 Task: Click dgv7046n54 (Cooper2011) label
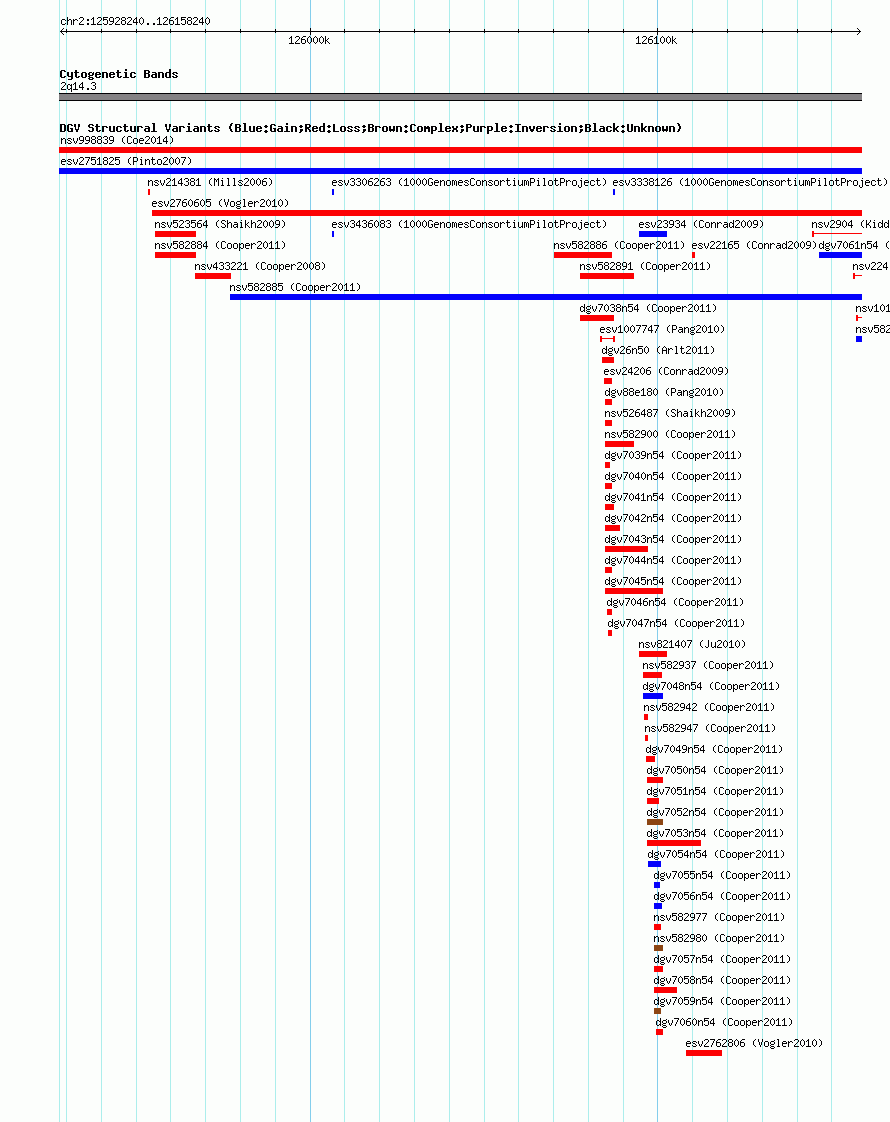[x=675, y=602]
